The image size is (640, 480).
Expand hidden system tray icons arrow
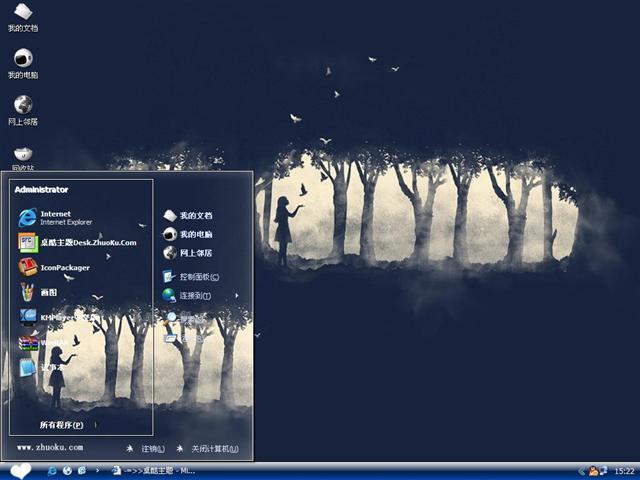pos(582,471)
